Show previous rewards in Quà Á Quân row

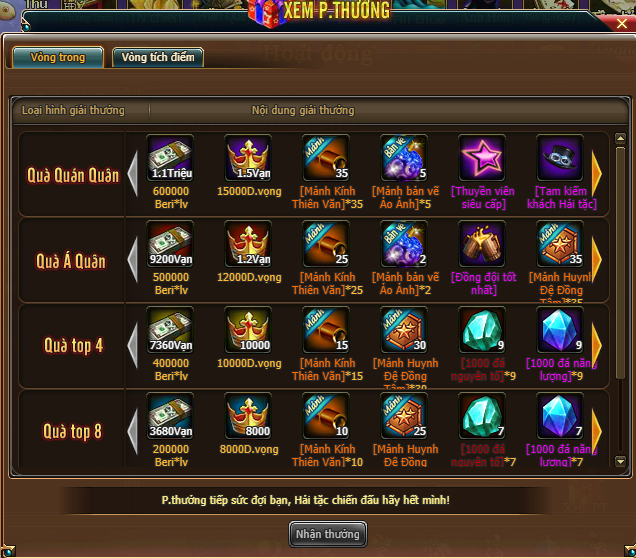133,260
